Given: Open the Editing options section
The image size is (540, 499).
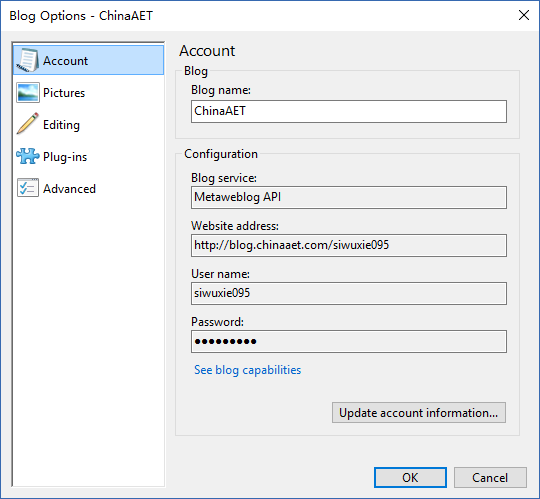Looking at the screenshot, I should click(x=89, y=124).
